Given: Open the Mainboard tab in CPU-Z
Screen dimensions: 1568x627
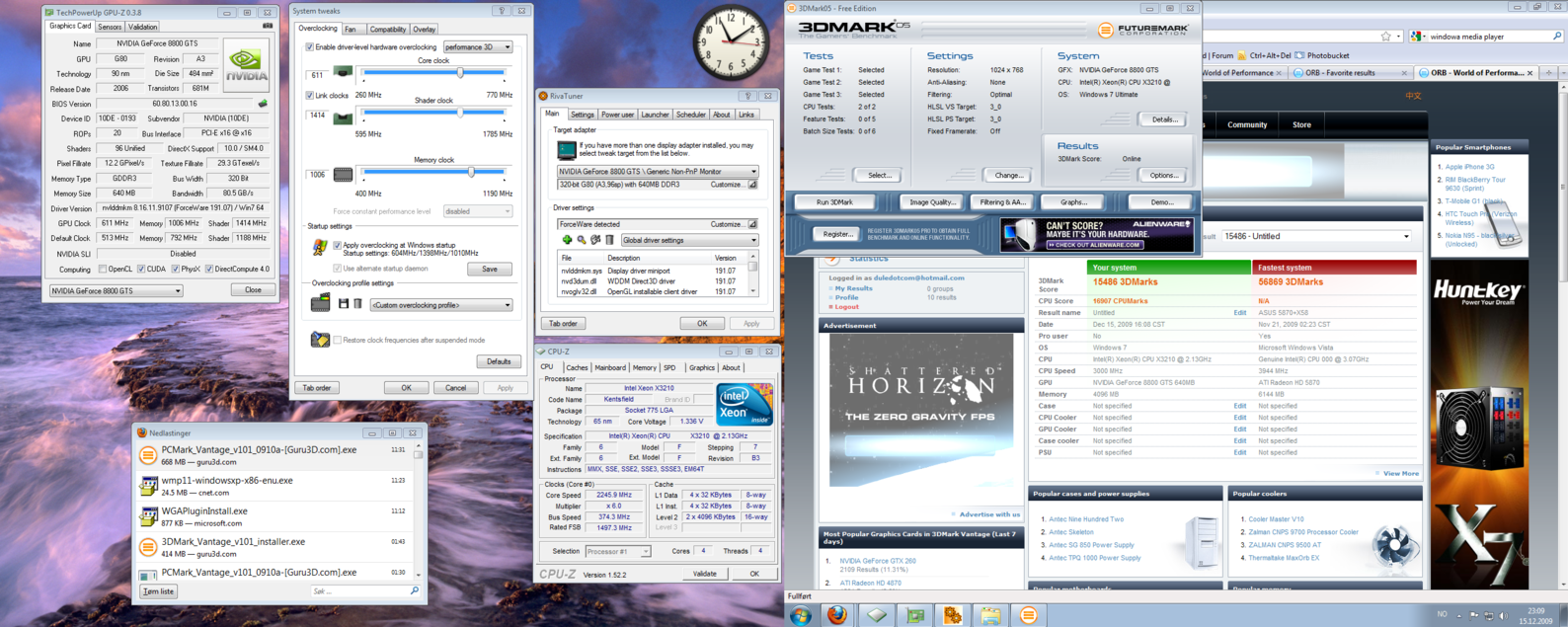Looking at the screenshot, I should (x=610, y=368).
